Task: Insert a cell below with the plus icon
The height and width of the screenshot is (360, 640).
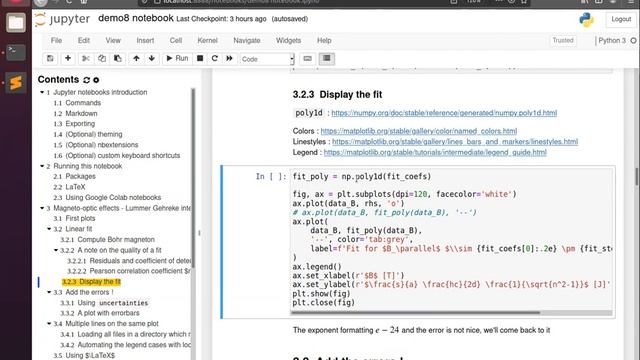Action: [x=68, y=58]
